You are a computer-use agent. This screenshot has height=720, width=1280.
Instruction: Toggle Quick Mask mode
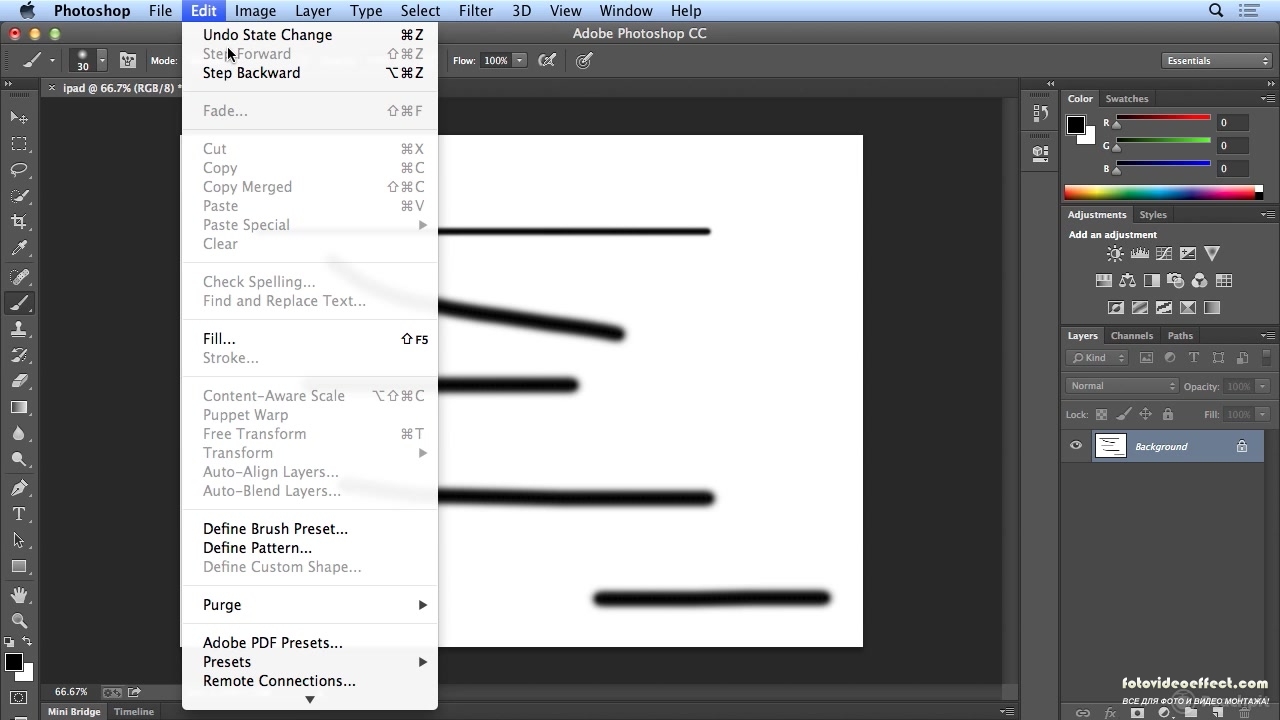pyautogui.click(x=19, y=697)
